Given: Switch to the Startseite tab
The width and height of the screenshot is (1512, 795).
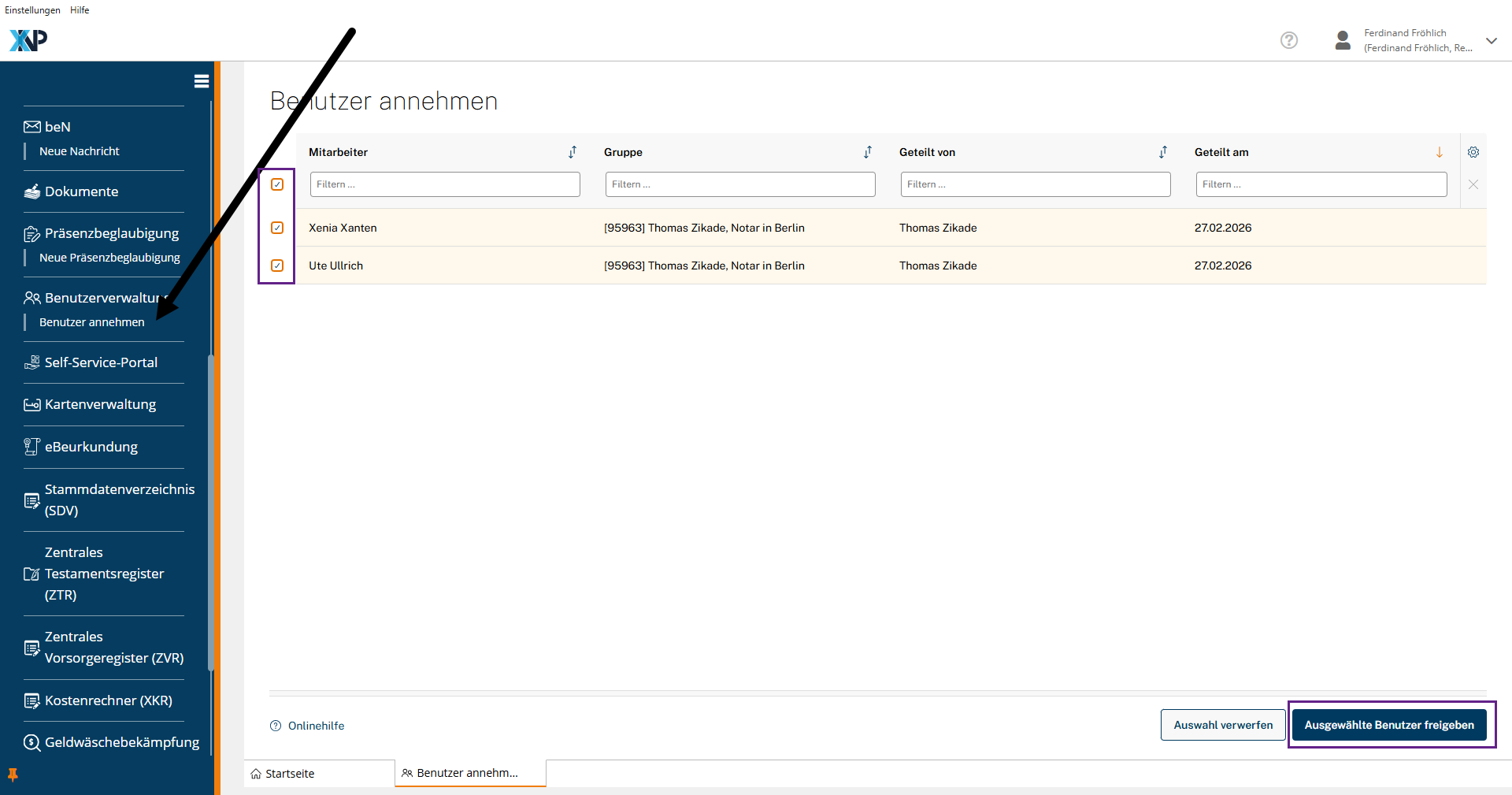Looking at the screenshot, I should click(x=290, y=774).
